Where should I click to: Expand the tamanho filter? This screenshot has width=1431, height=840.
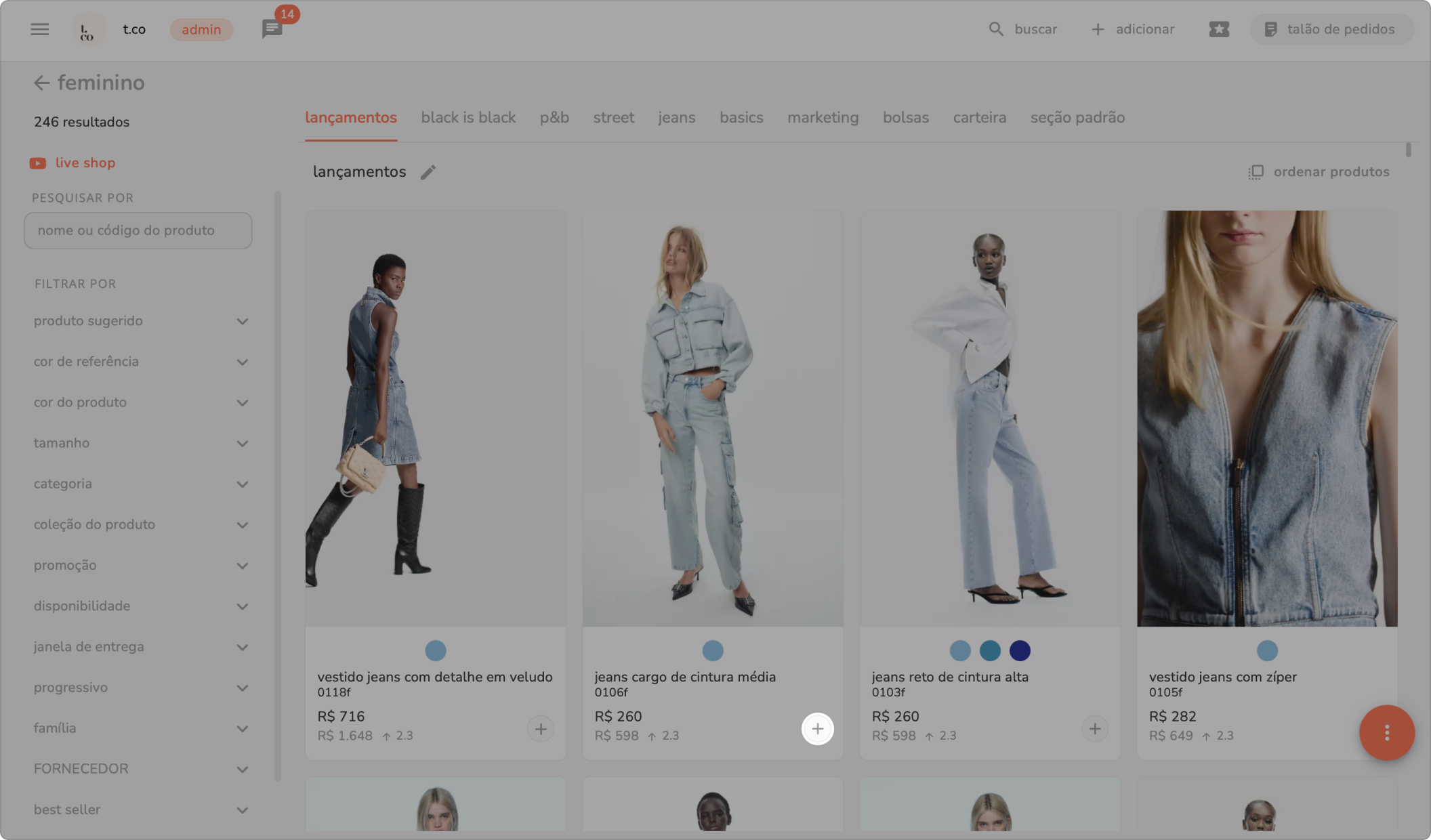point(242,443)
